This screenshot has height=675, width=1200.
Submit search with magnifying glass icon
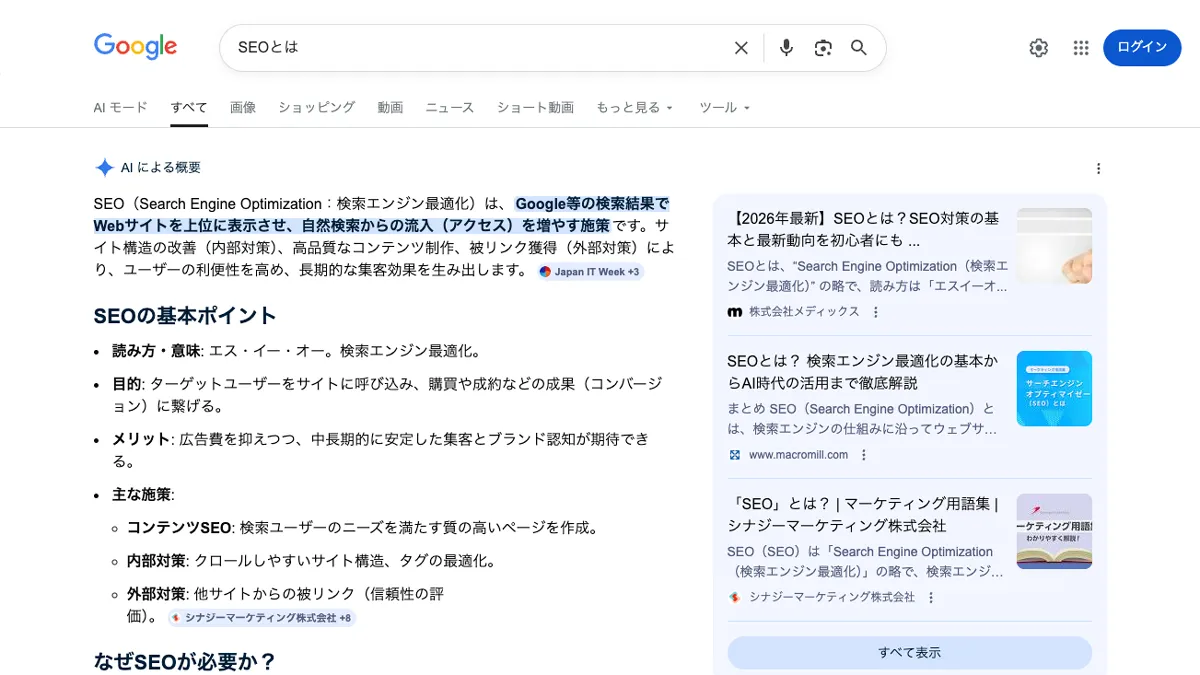pos(859,48)
